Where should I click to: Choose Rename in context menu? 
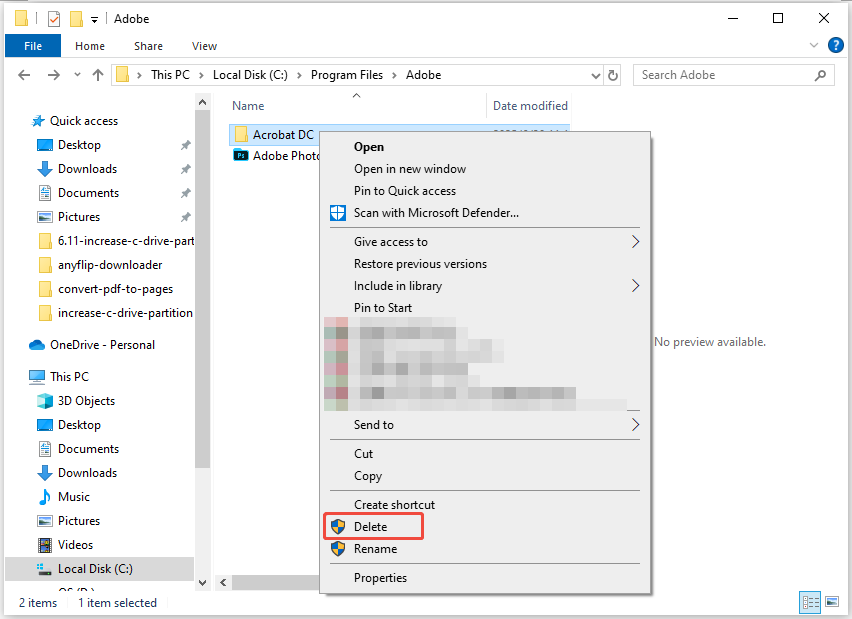click(375, 549)
